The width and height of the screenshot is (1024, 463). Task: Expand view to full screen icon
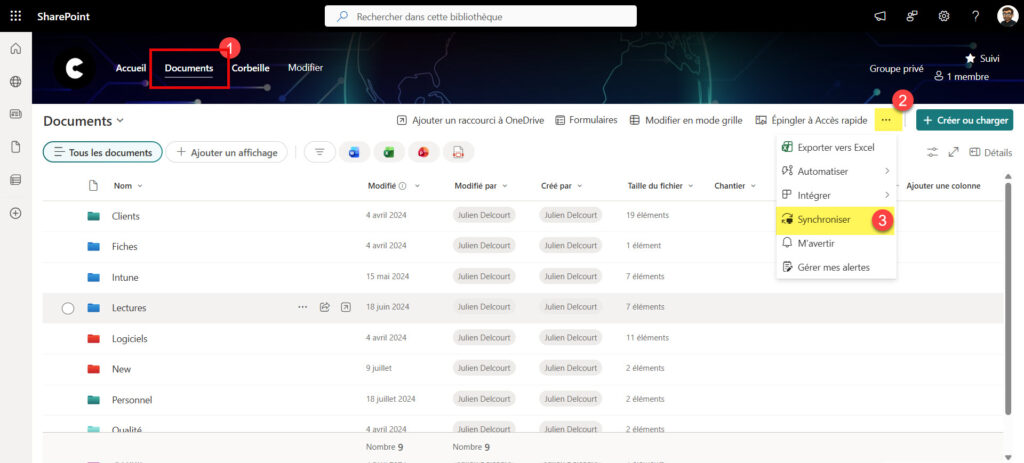tap(953, 152)
